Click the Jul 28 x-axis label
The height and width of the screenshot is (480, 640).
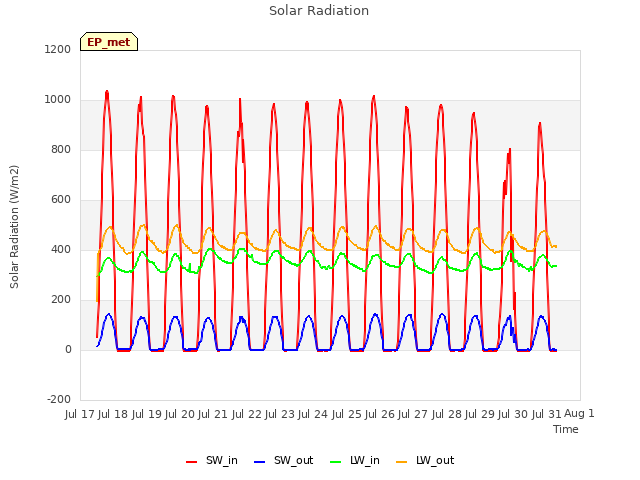point(447,414)
